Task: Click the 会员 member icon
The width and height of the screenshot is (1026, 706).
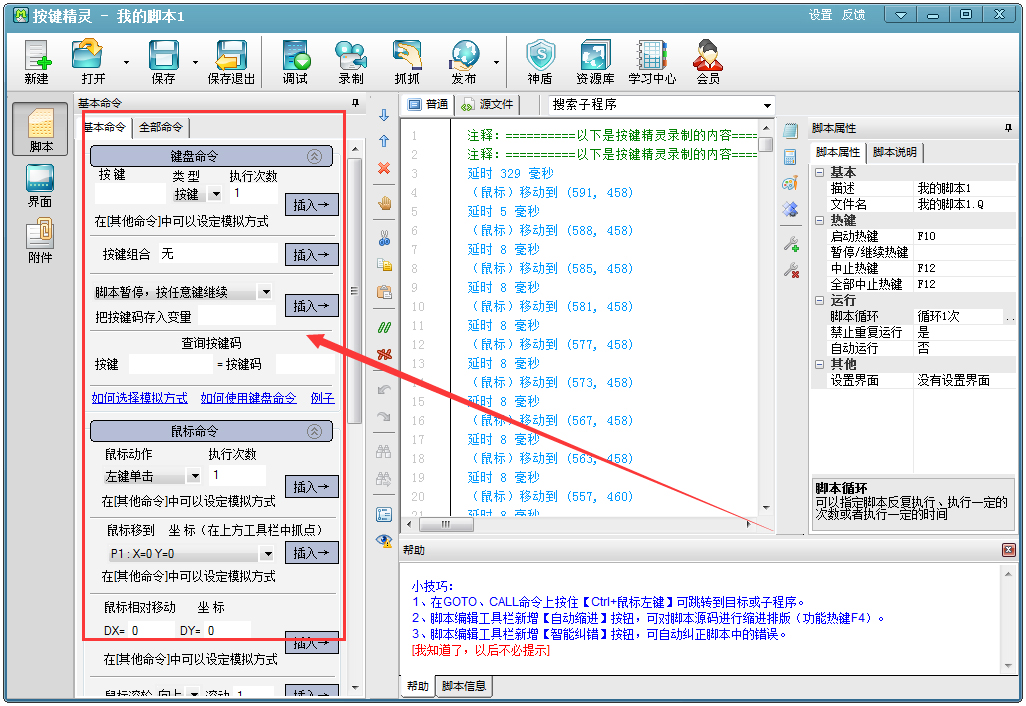Action: (x=708, y=62)
